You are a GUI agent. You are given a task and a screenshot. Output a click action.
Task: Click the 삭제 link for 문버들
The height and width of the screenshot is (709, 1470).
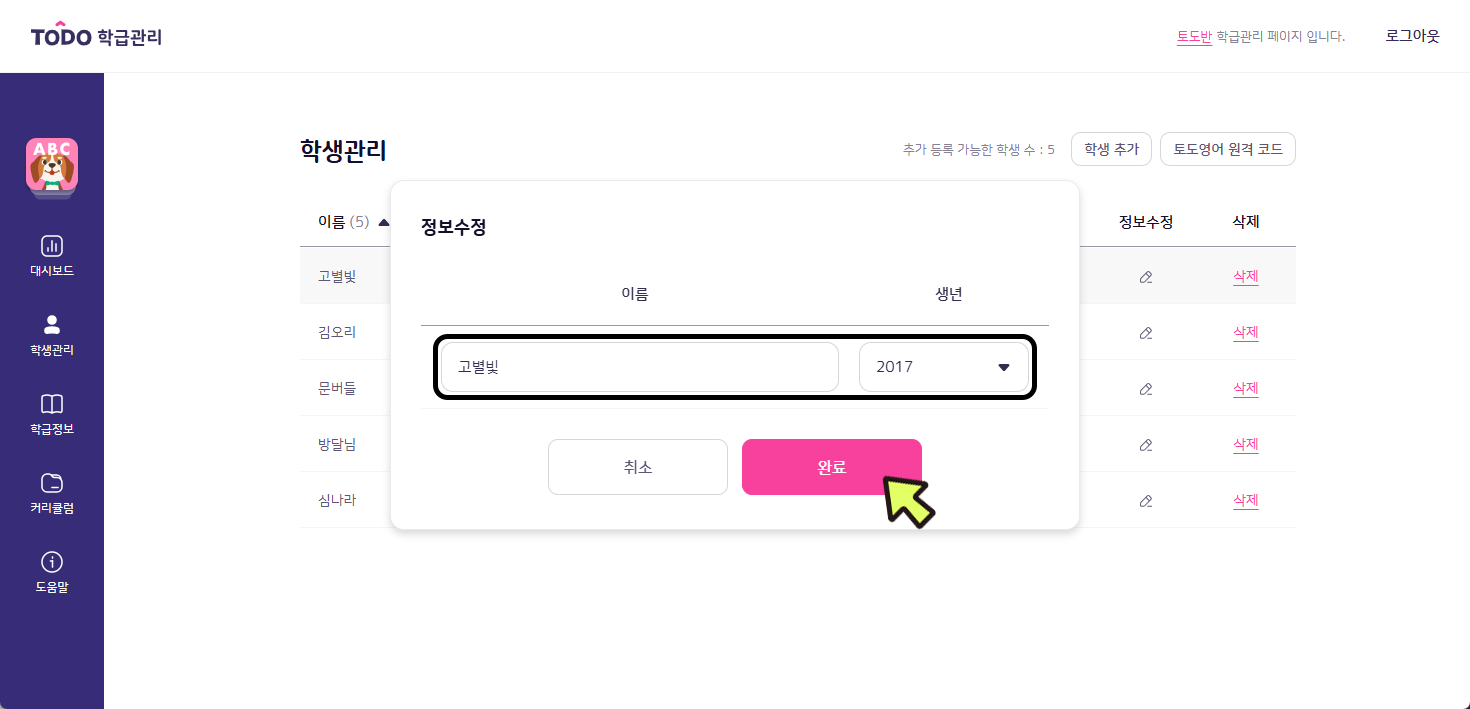pos(1245,388)
